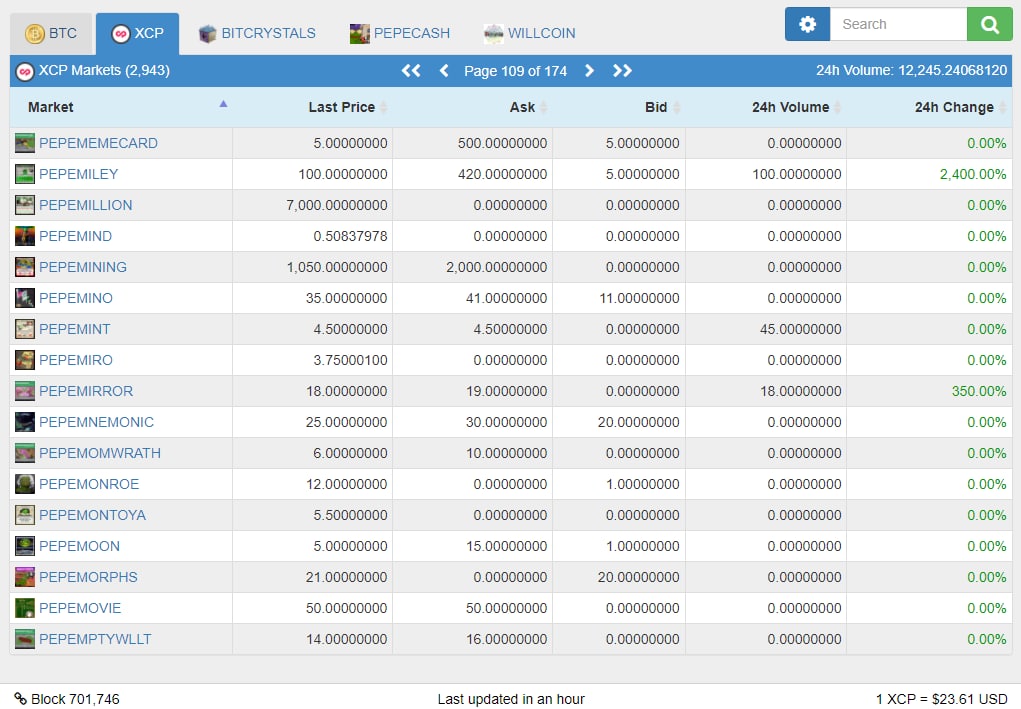The image size is (1021, 709).
Task: Open the PEPEMOMWRATH market link
Action: pyautogui.click(x=100, y=453)
